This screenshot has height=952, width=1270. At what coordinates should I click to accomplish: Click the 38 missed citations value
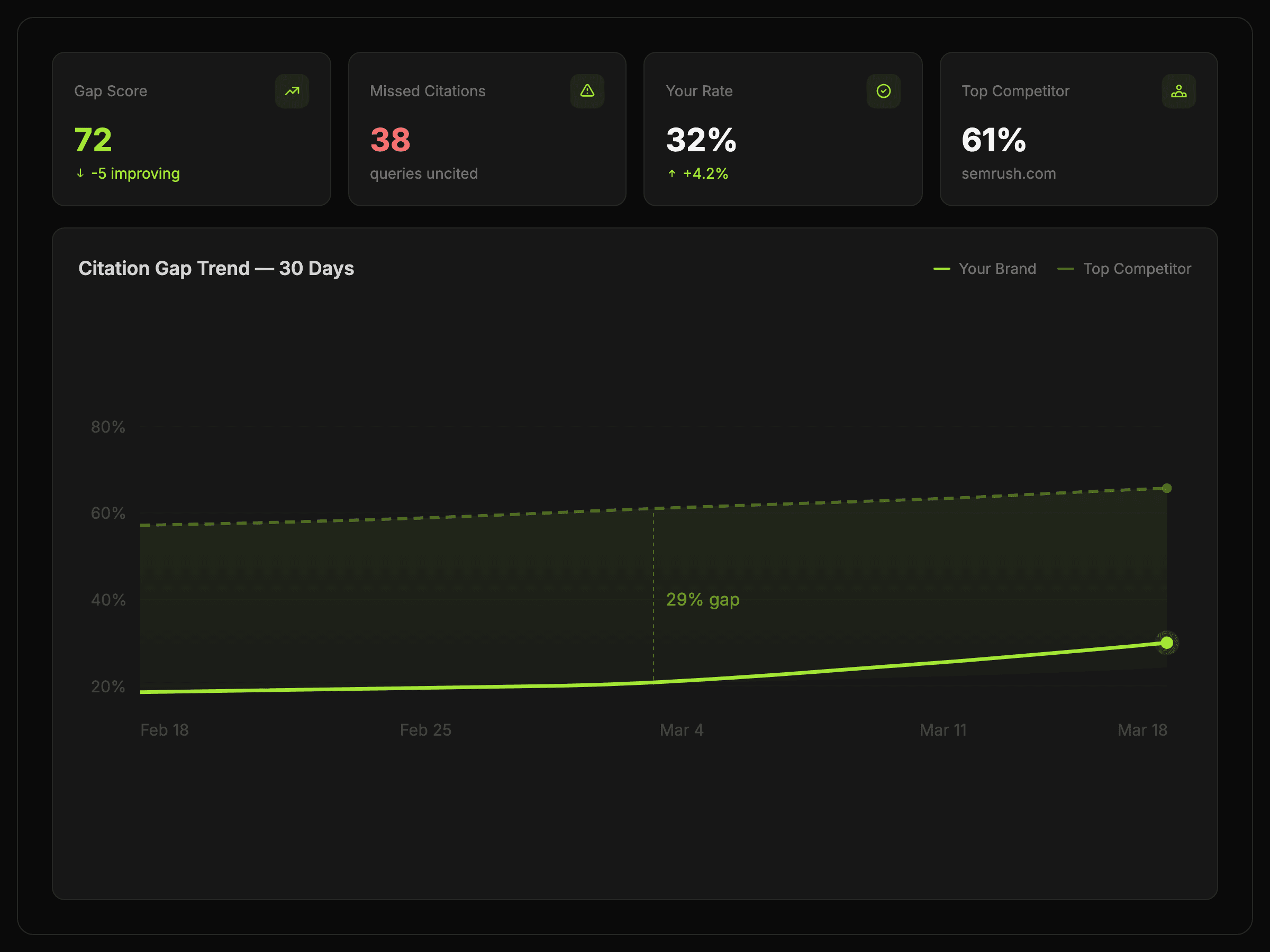click(x=390, y=140)
